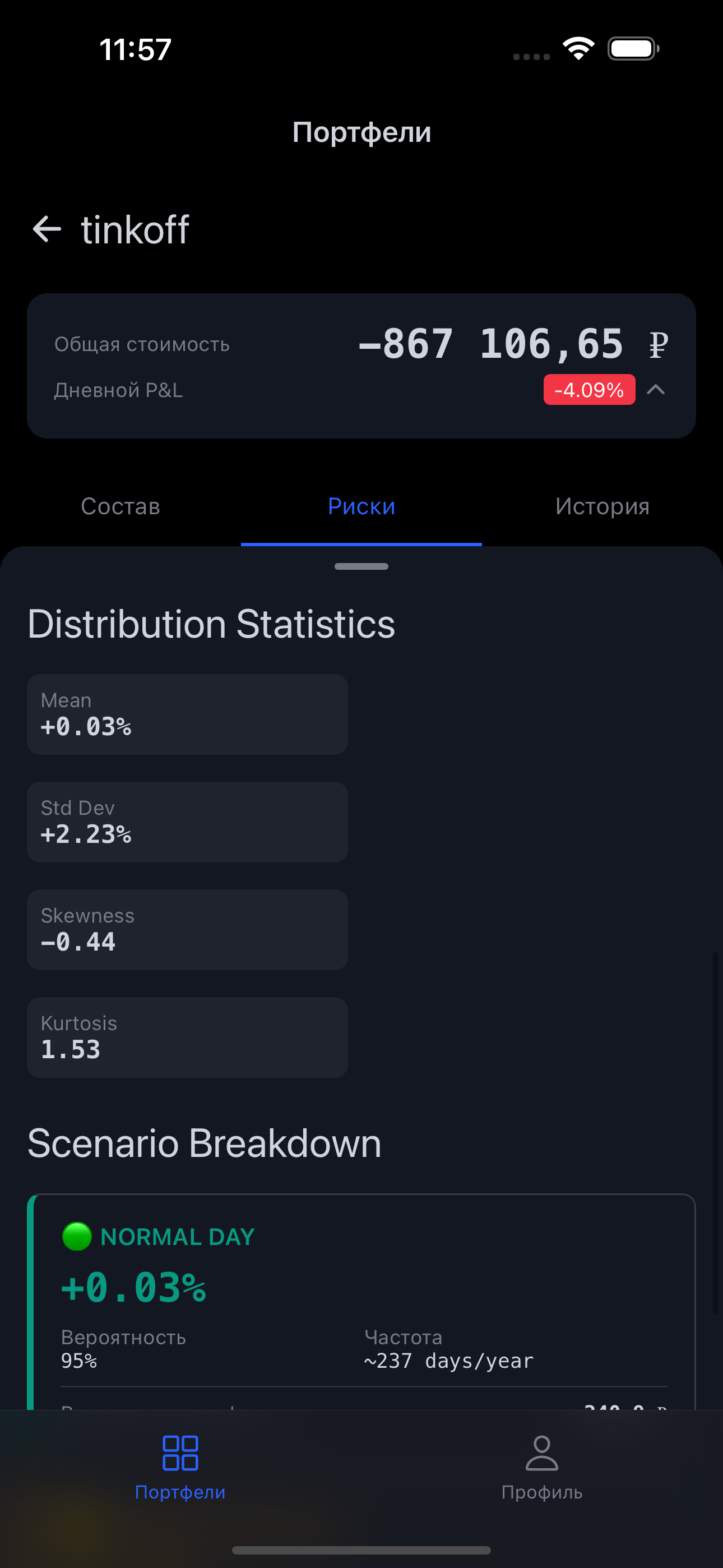
Task: Tap the bottom sheet drag handle
Action: [x=361, y=567]
